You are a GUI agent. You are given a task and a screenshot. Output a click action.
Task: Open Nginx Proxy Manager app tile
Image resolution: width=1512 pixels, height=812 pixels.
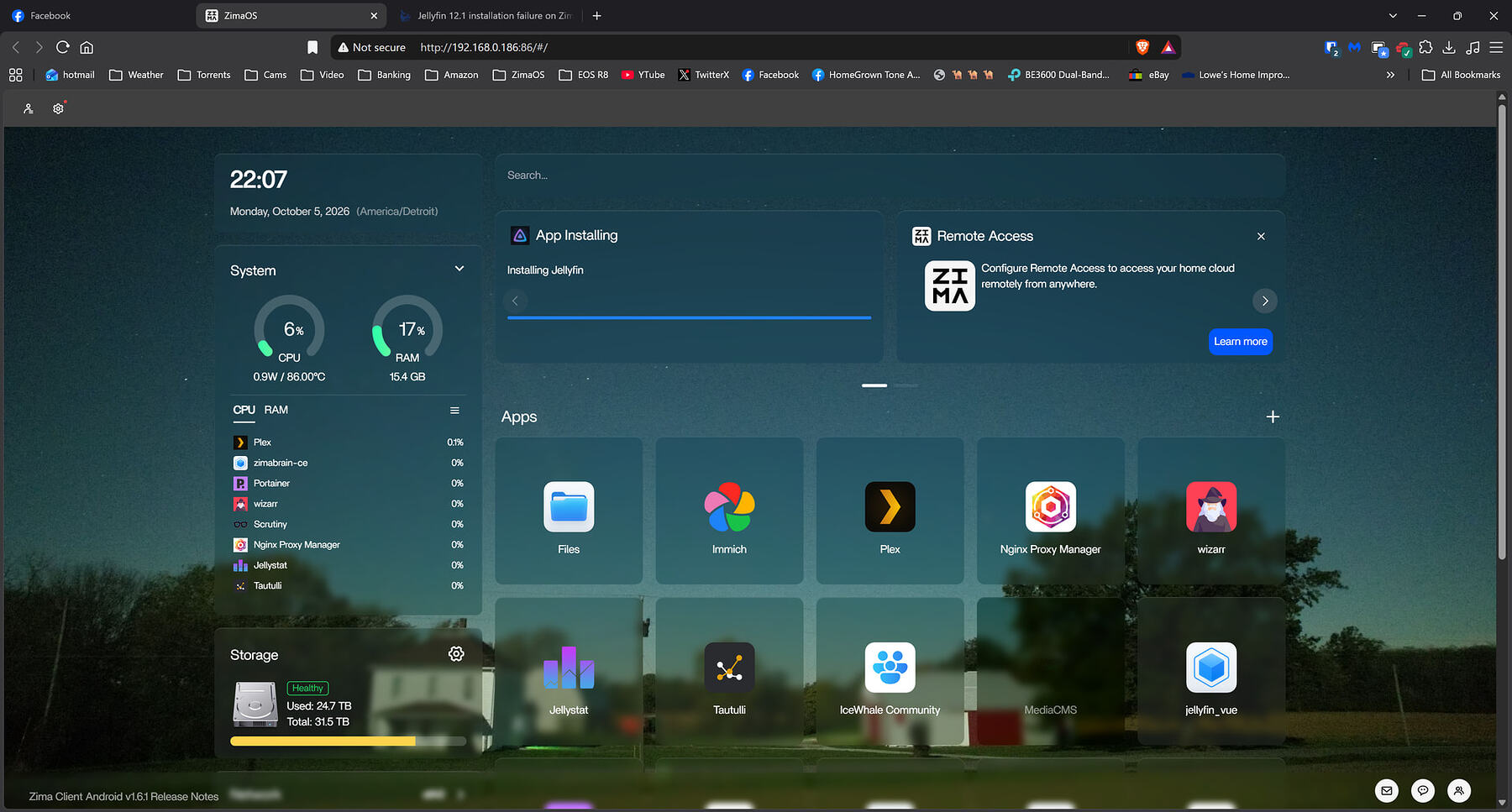tap(1050, 511)
